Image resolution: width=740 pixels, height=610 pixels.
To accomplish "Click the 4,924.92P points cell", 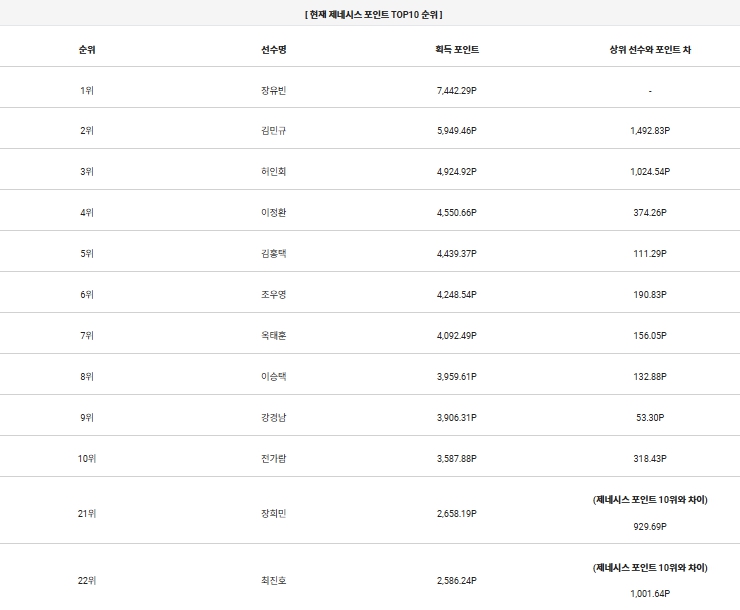I will [x=457, y=171].
